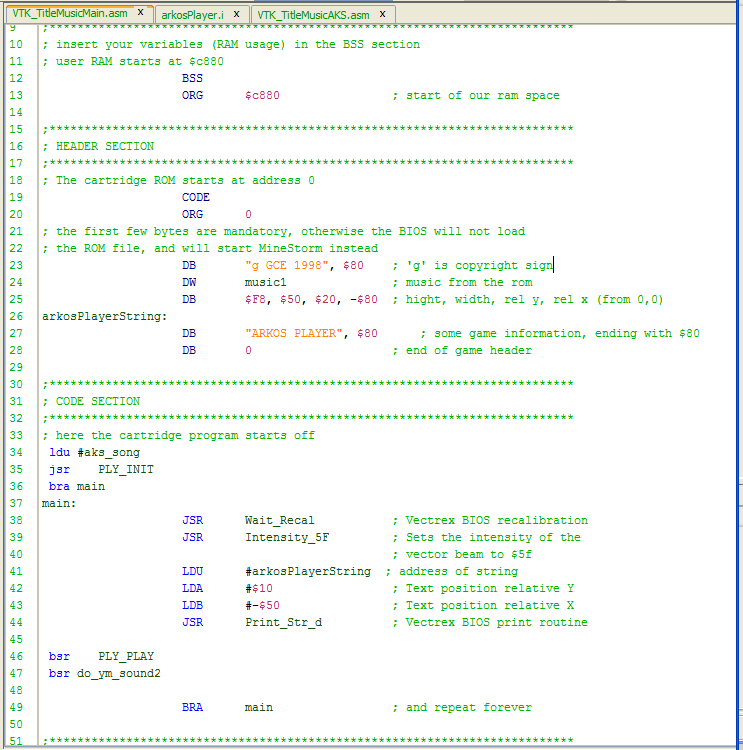Place cursor on the $c880 address value
This screenshot has width=743, height=750.
[261, 96]
